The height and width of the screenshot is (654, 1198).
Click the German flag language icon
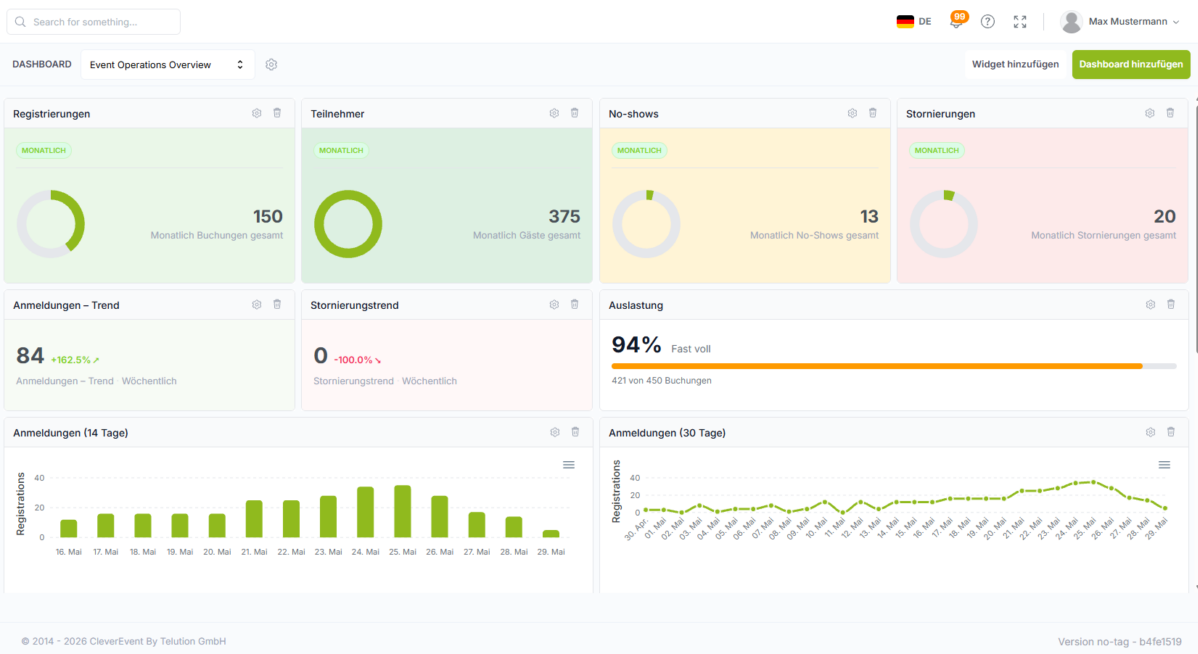pos(905,21)
